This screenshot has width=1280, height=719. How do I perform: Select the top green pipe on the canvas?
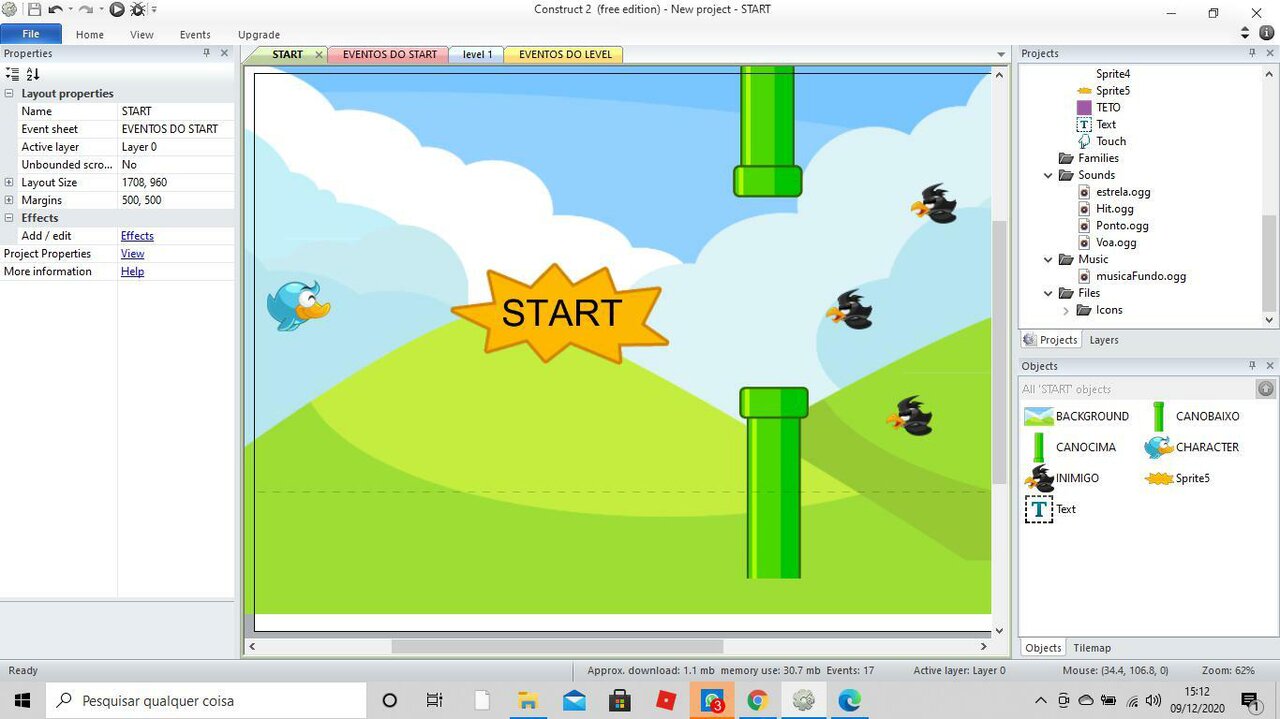point(768,131)
